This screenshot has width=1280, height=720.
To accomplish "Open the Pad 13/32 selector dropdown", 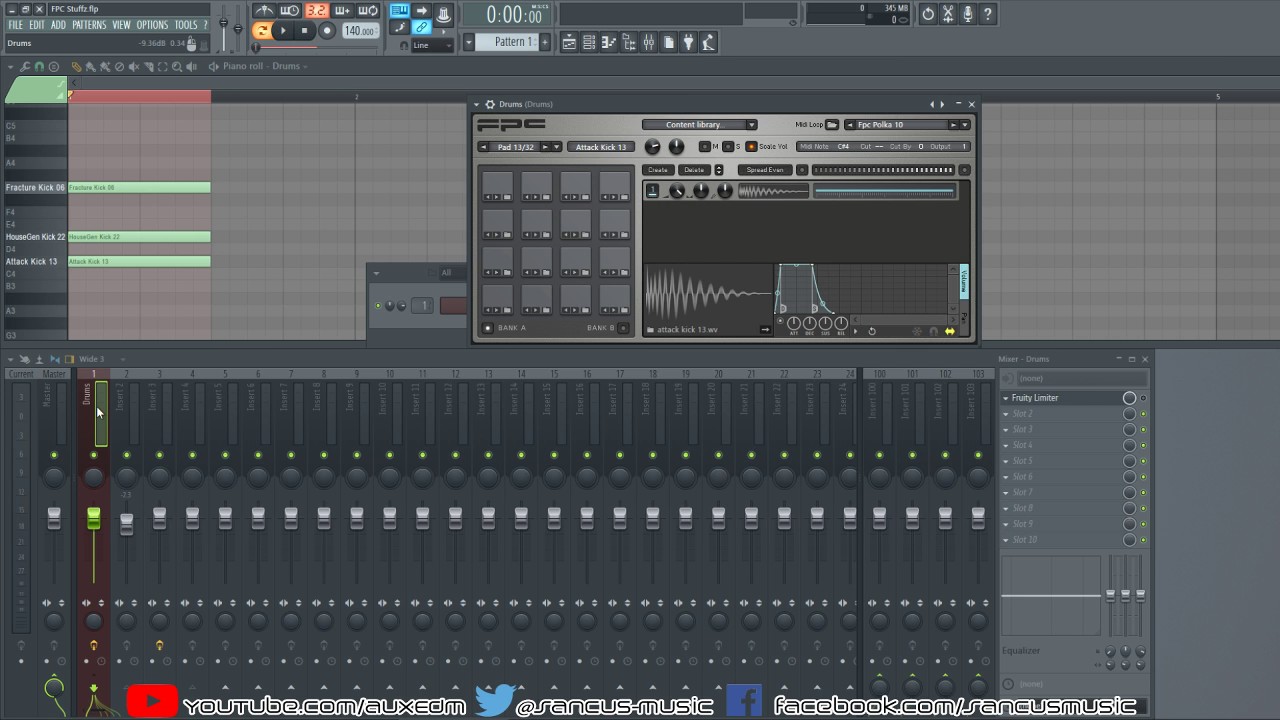I will (557, 147).
